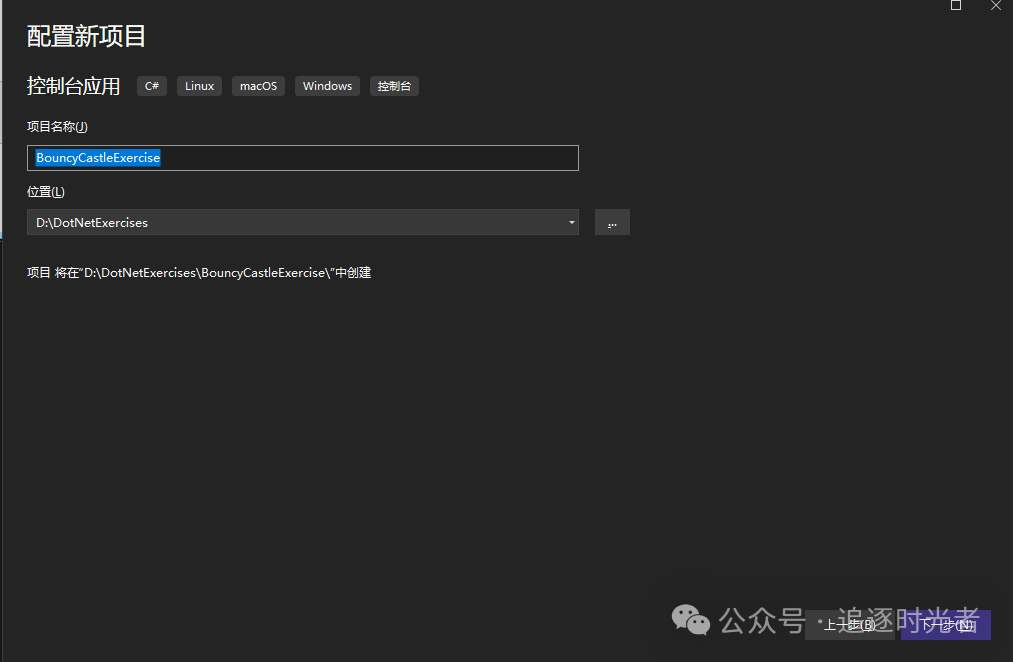Click the Windows tag

pos(327,86)
